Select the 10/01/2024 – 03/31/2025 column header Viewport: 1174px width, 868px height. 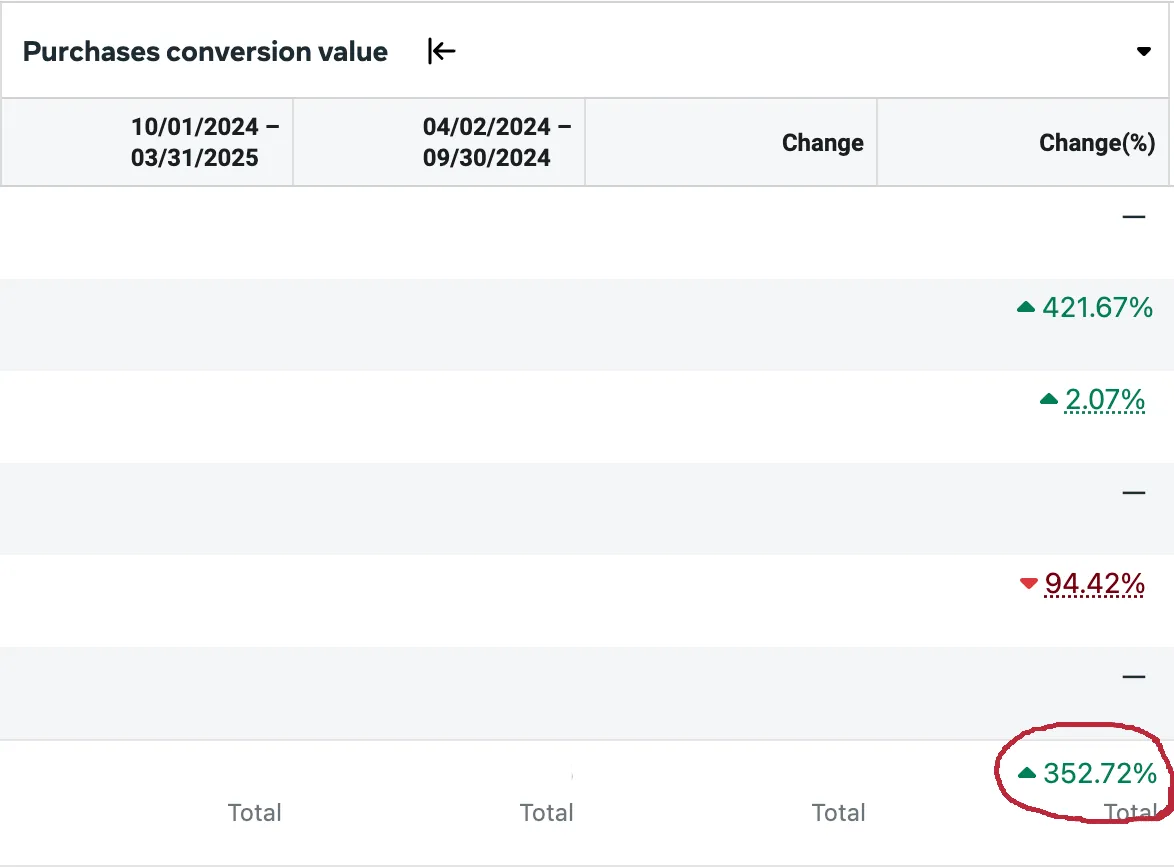194,142
